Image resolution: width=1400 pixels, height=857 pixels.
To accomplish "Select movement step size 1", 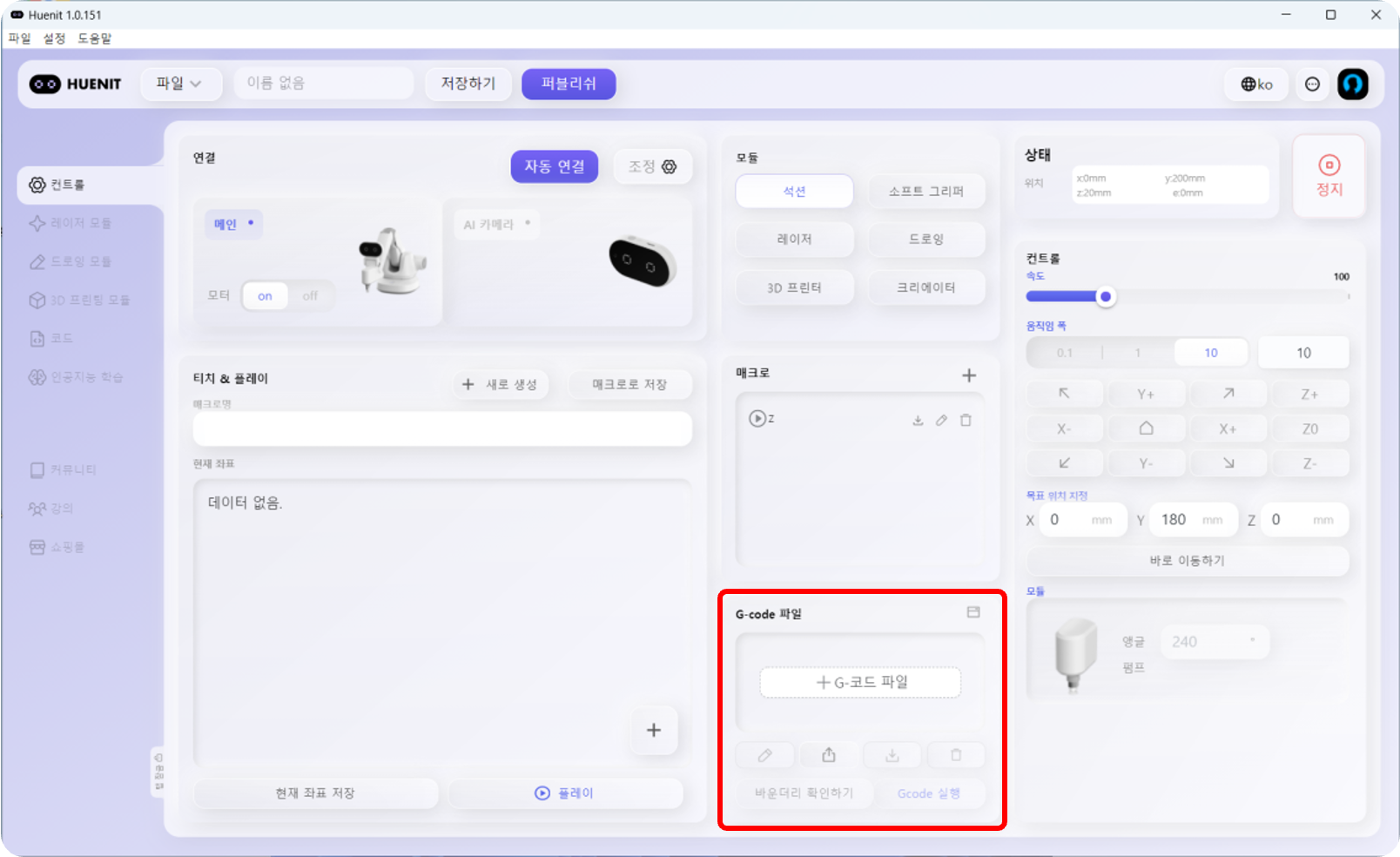I will pos(1137,353).
